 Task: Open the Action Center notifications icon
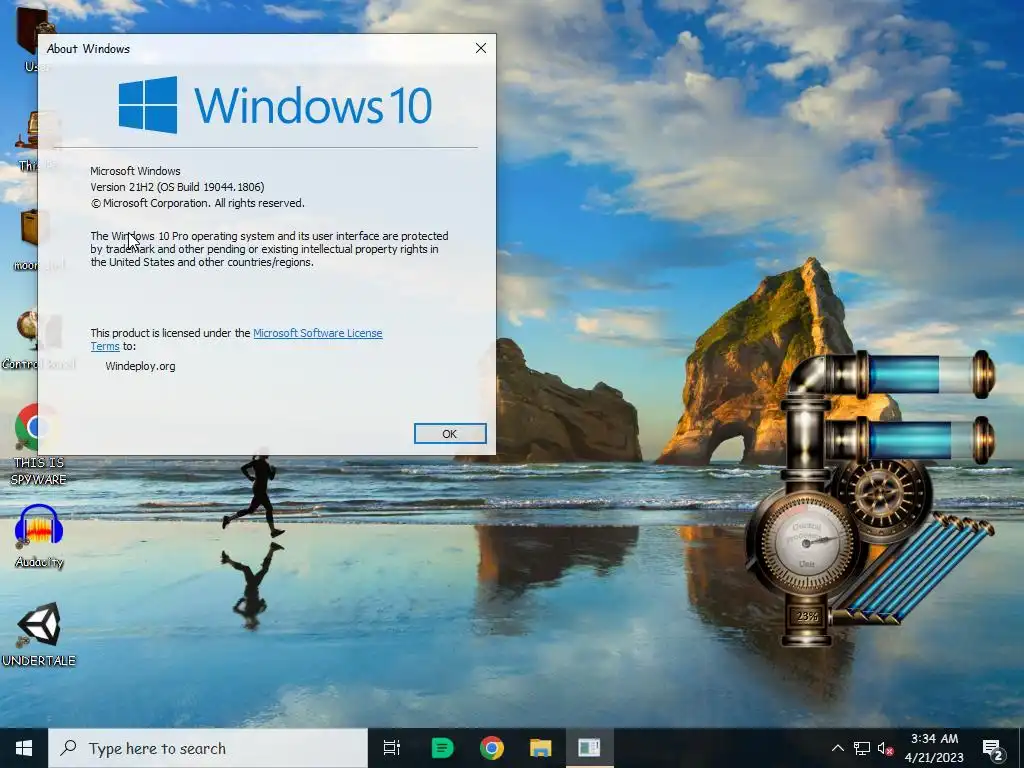click(993, 748)
